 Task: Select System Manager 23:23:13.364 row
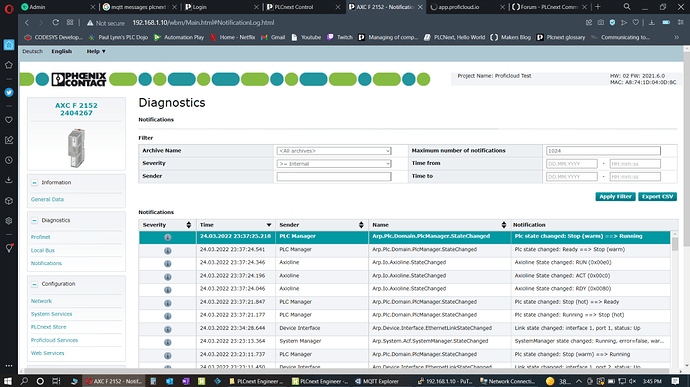[x=405, y=341]
